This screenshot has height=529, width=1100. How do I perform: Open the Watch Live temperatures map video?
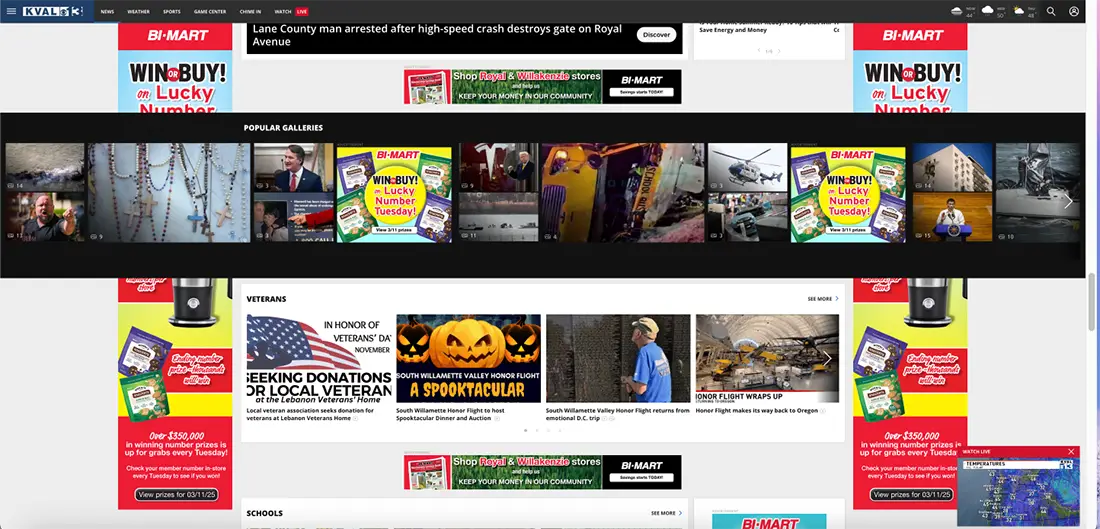tap(1018, 492)
